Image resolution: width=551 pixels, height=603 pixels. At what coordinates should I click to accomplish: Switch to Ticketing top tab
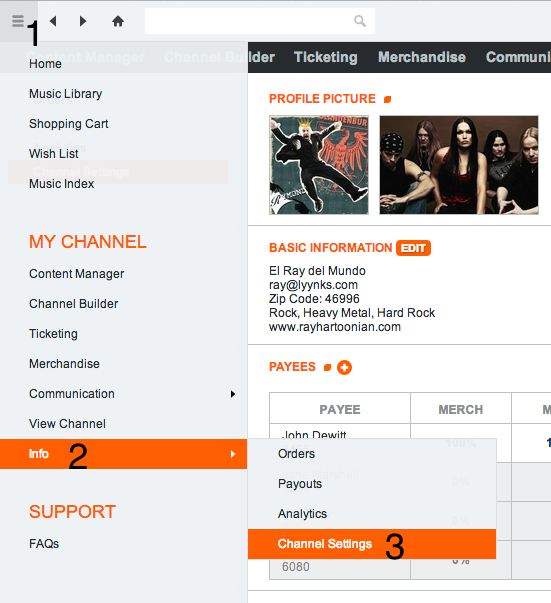coord(326,57)
